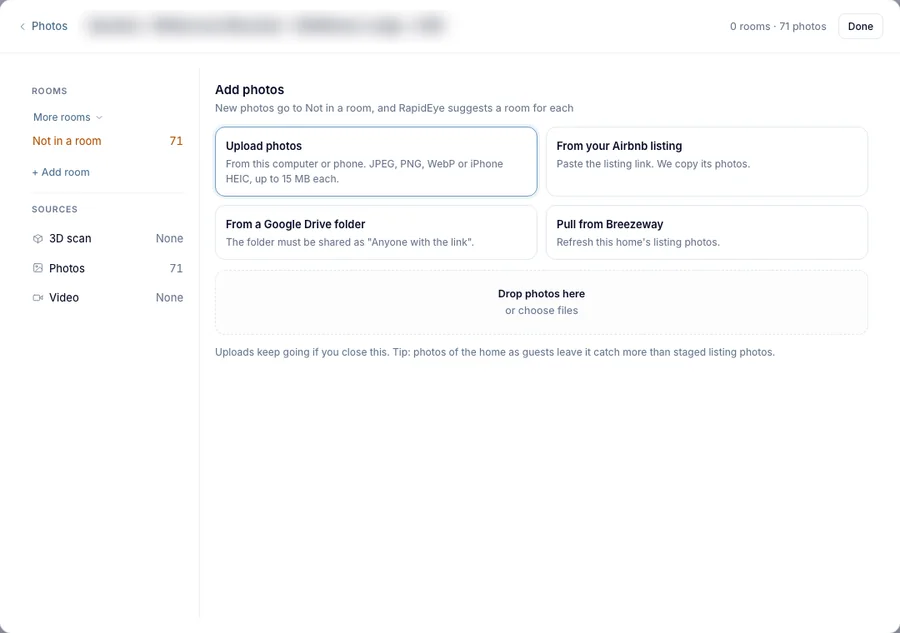The width and height of the screenshot is (900, 633).
Task: Click the 3D scan cube icon
Action: point(38,239)
